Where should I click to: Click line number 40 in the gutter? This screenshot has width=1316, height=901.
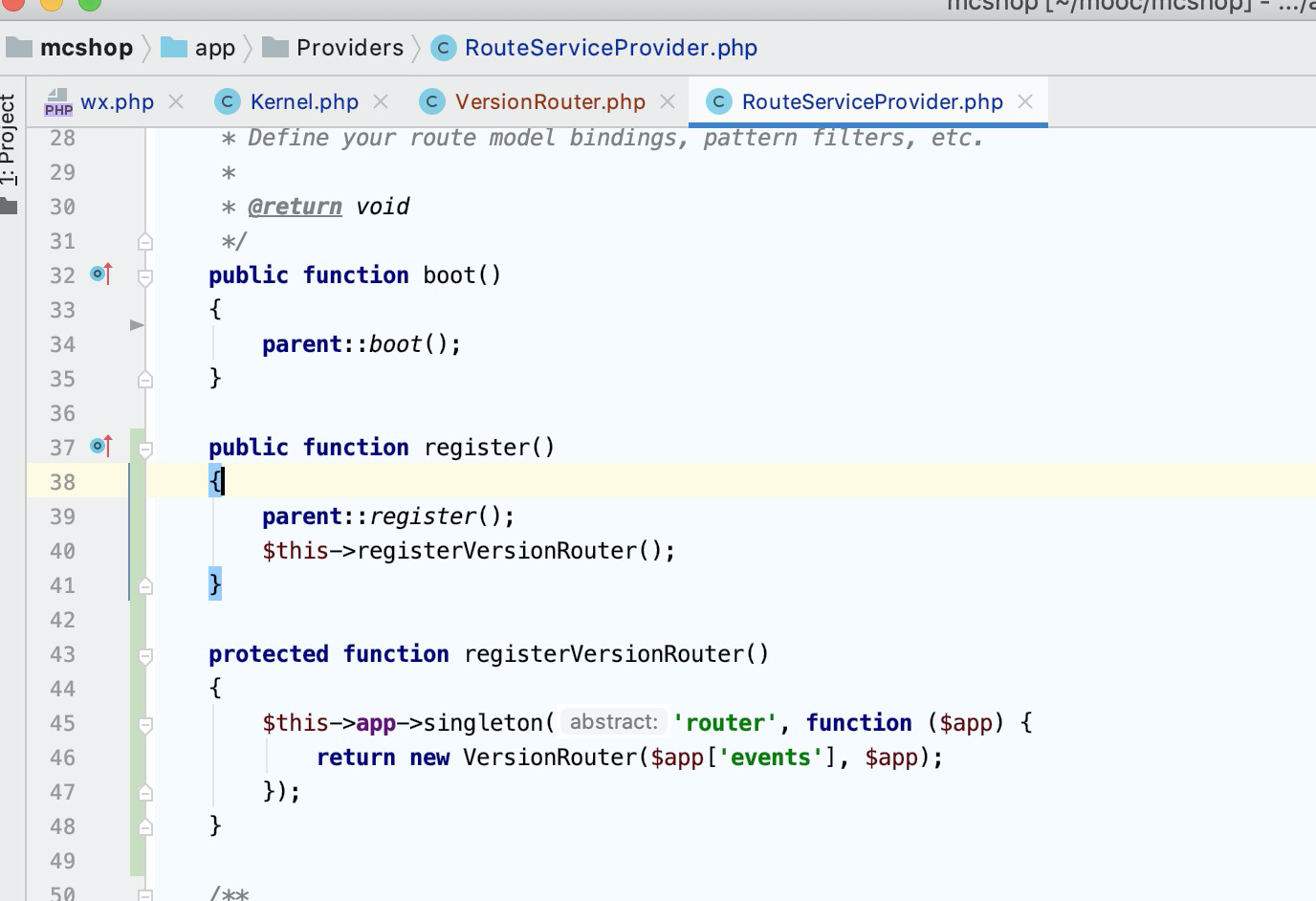pyautogui.click(x=62, y=551)
